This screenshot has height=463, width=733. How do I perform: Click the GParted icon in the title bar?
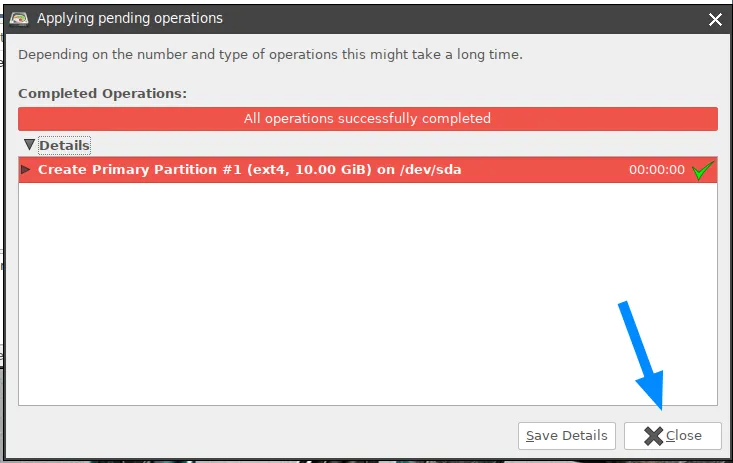coord(19,19)
